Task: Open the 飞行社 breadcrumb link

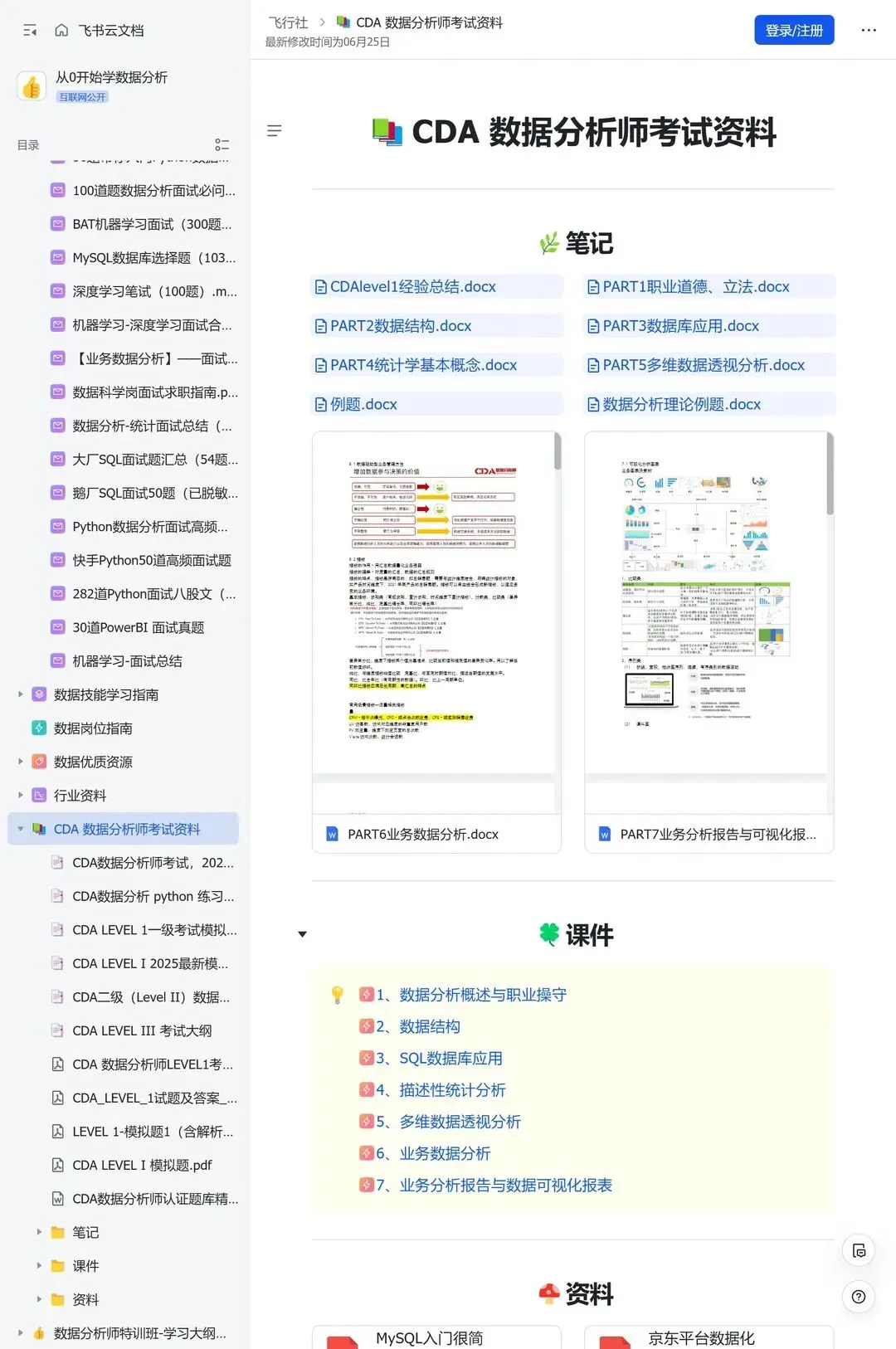Action: tap(288, 22)
